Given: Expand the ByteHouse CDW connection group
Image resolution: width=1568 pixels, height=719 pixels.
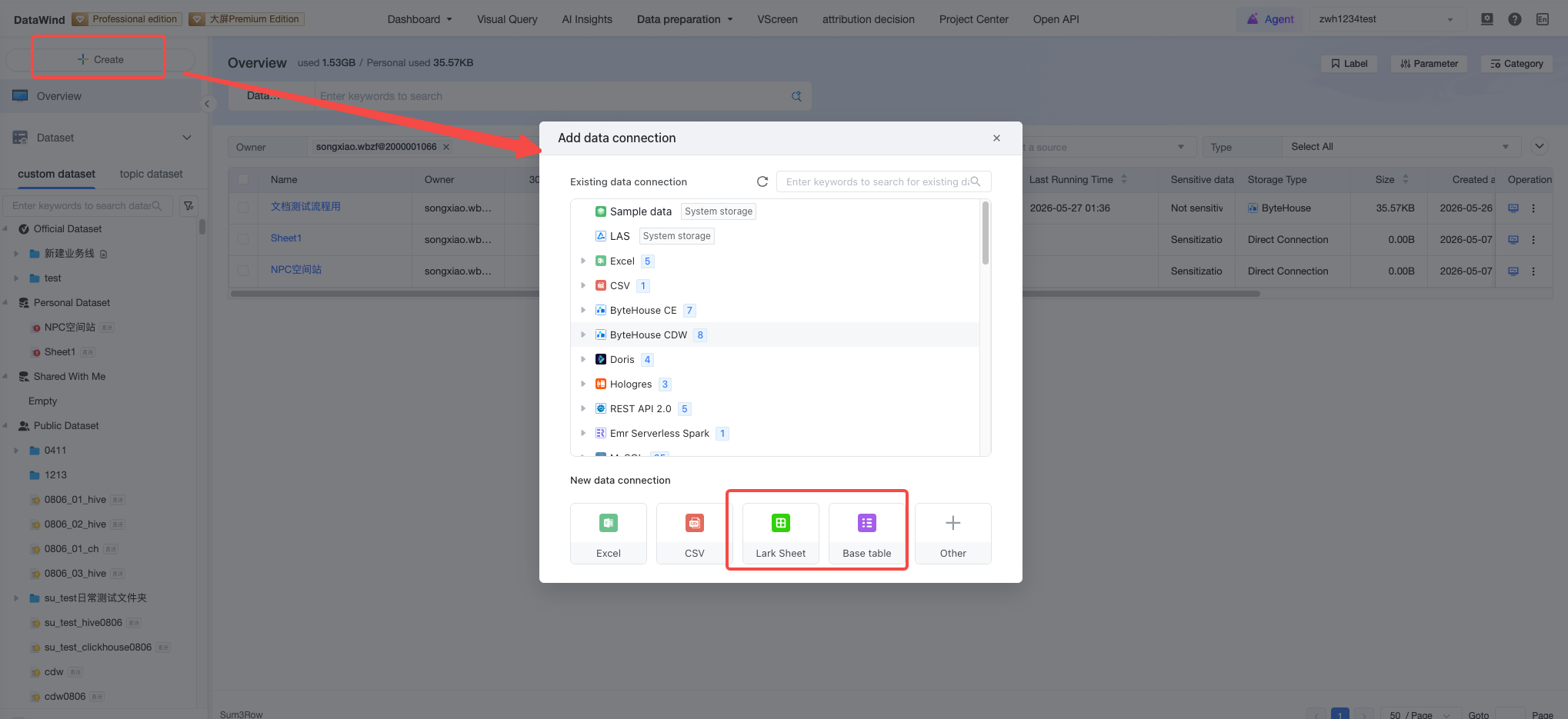Looking at the screenshot, I should (x=583, y=335).
